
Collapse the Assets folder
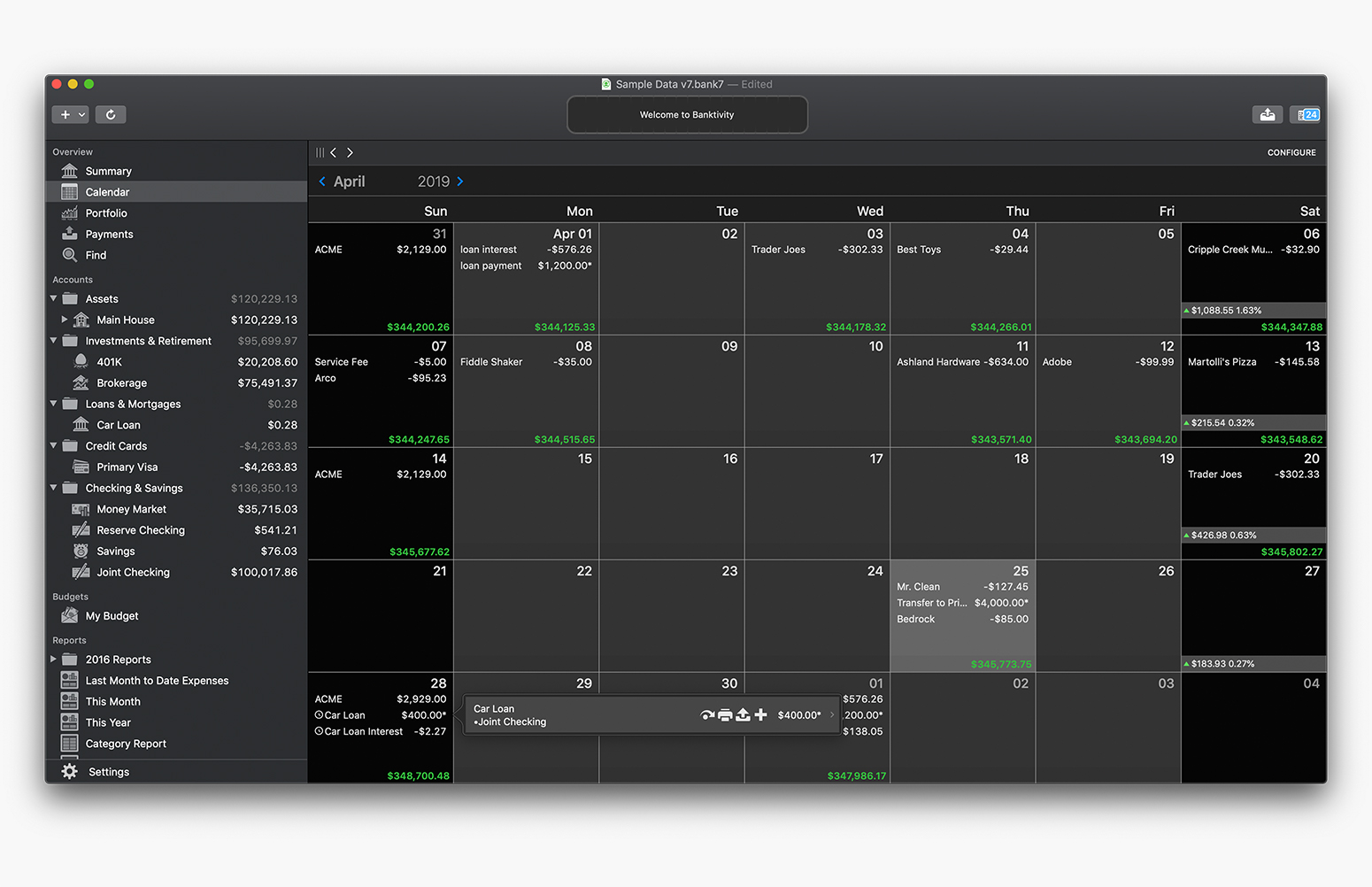54,298
